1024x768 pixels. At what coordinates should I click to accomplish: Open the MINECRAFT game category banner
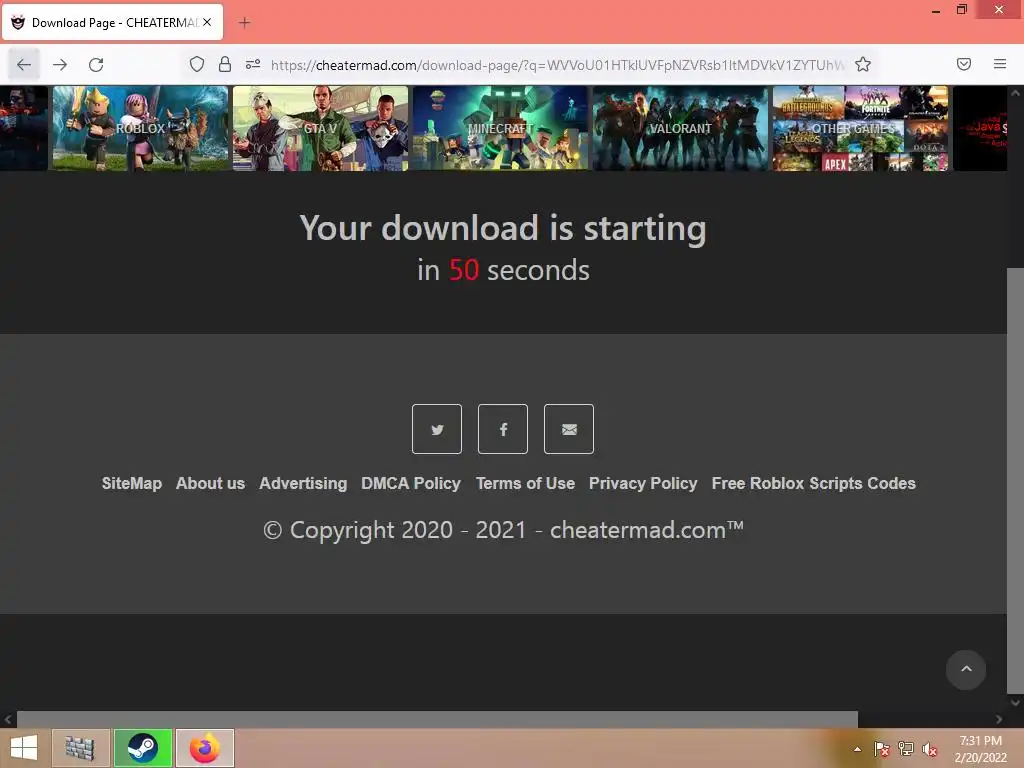point(500,128)
